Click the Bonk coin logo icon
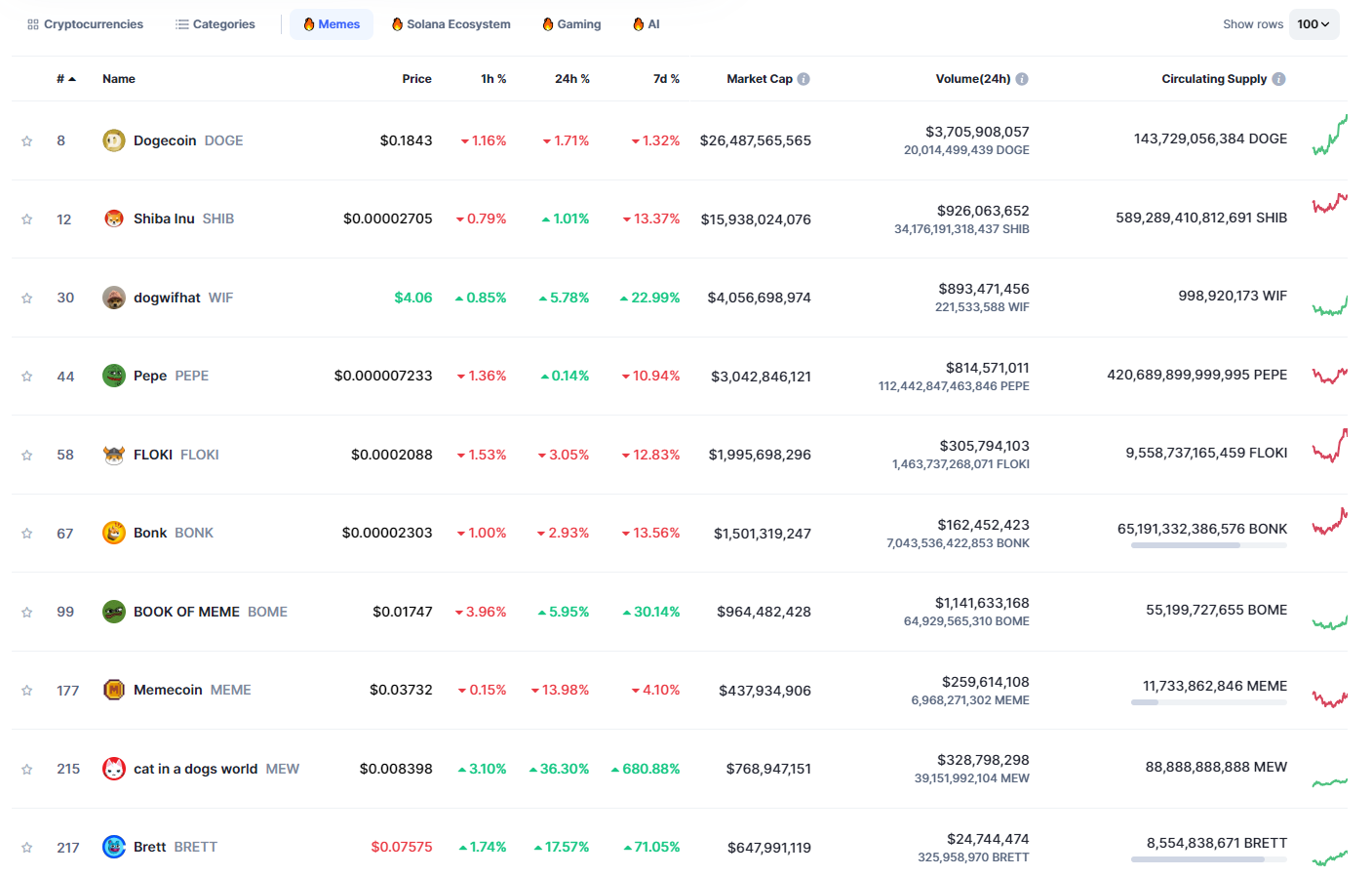Viewport: 1372px width, 876px height. pos(114,533)
